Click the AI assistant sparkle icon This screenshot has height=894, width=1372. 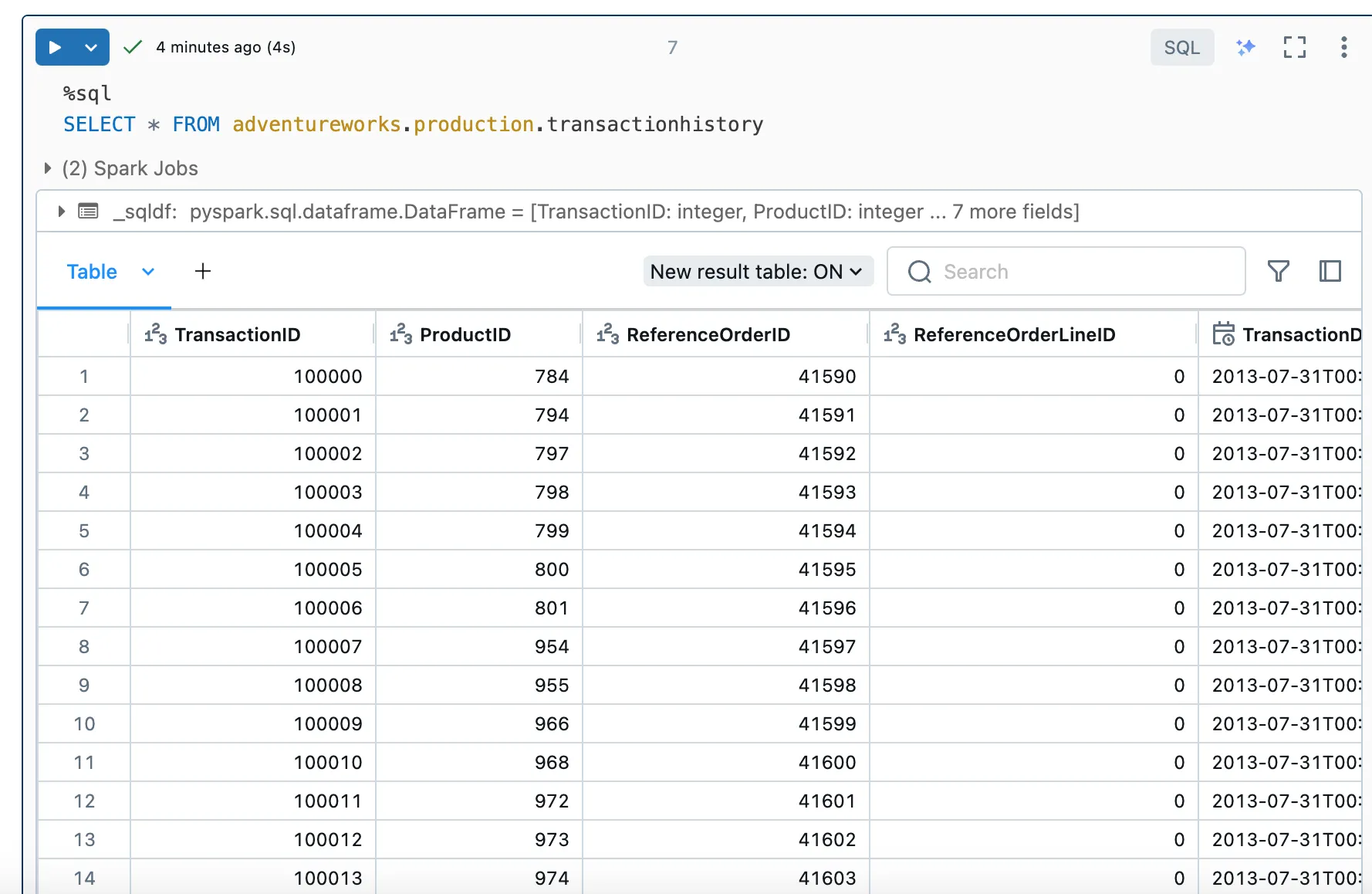point(1245,48)
